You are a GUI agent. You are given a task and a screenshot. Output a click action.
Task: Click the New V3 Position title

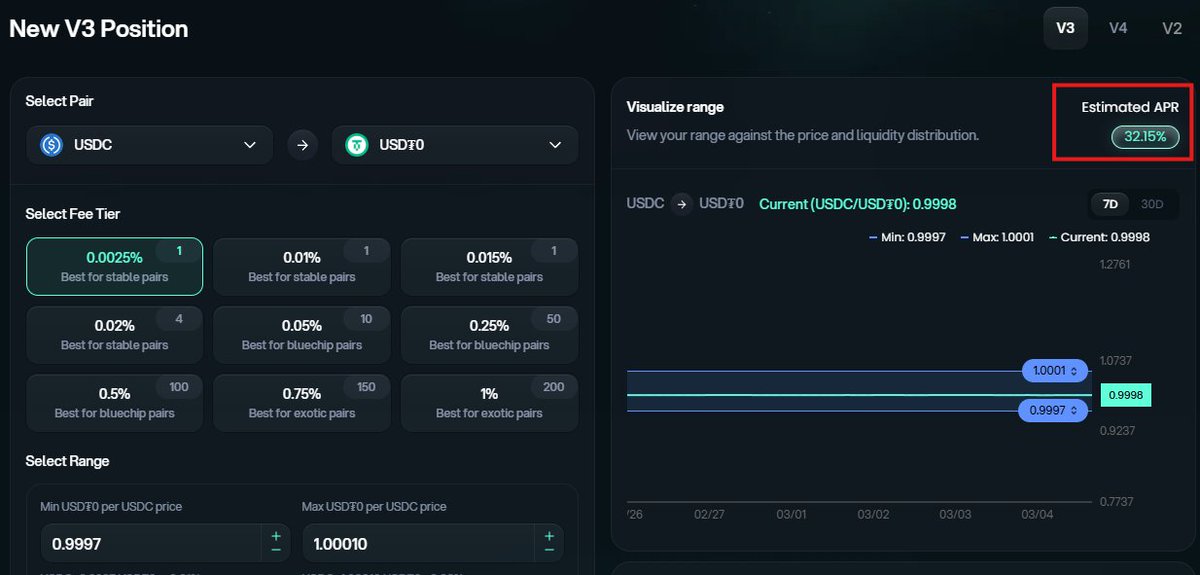[x=98, y=29]
